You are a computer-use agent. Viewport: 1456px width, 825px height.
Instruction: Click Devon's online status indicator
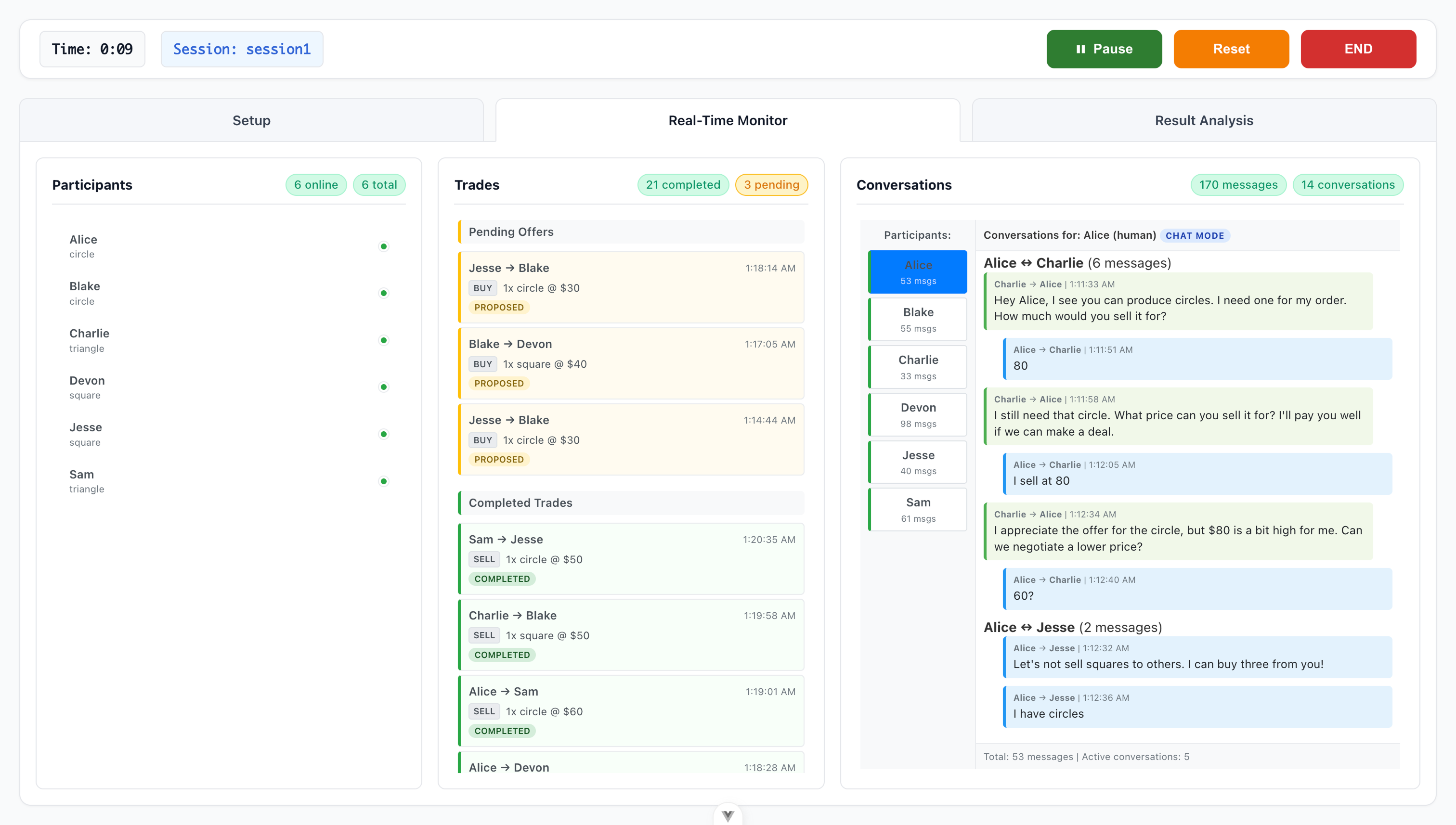coord(384,387)
